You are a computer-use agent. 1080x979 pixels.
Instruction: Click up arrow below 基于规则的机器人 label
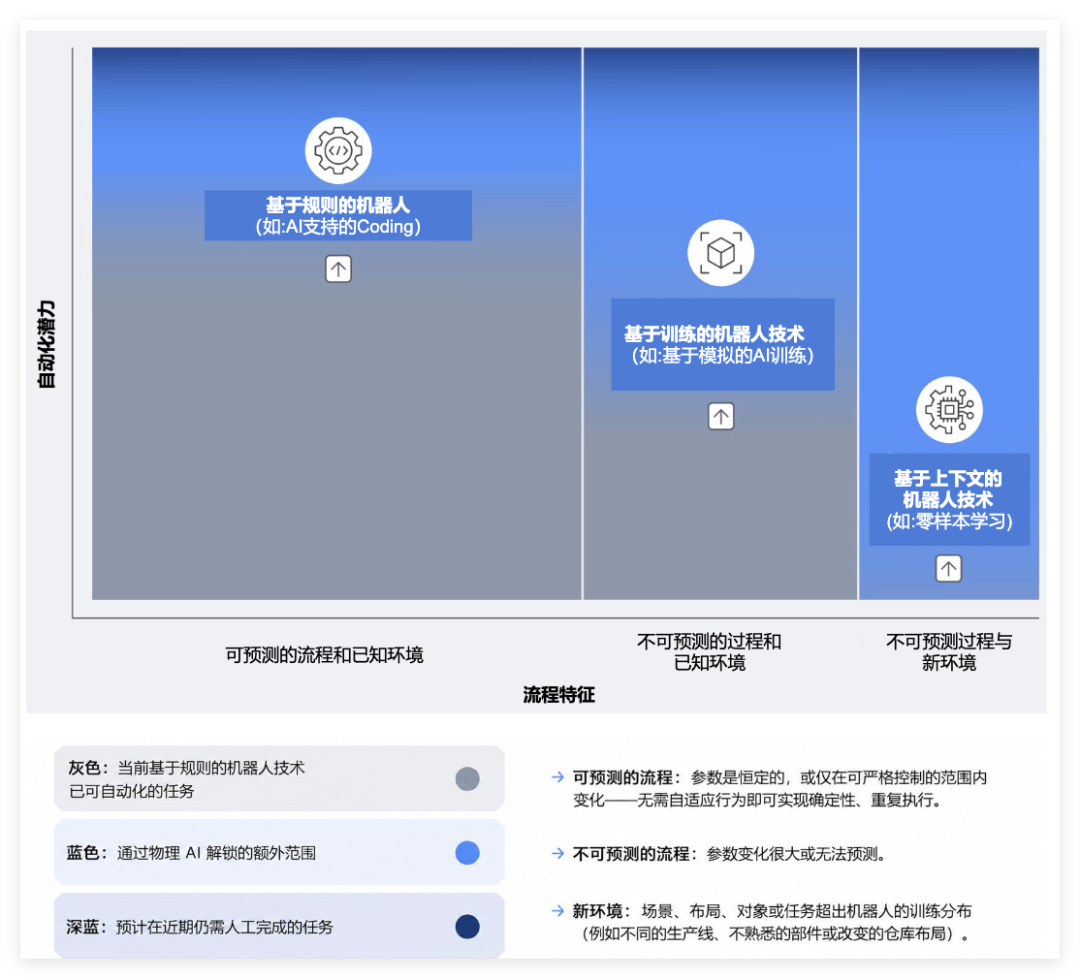[338, 269]
